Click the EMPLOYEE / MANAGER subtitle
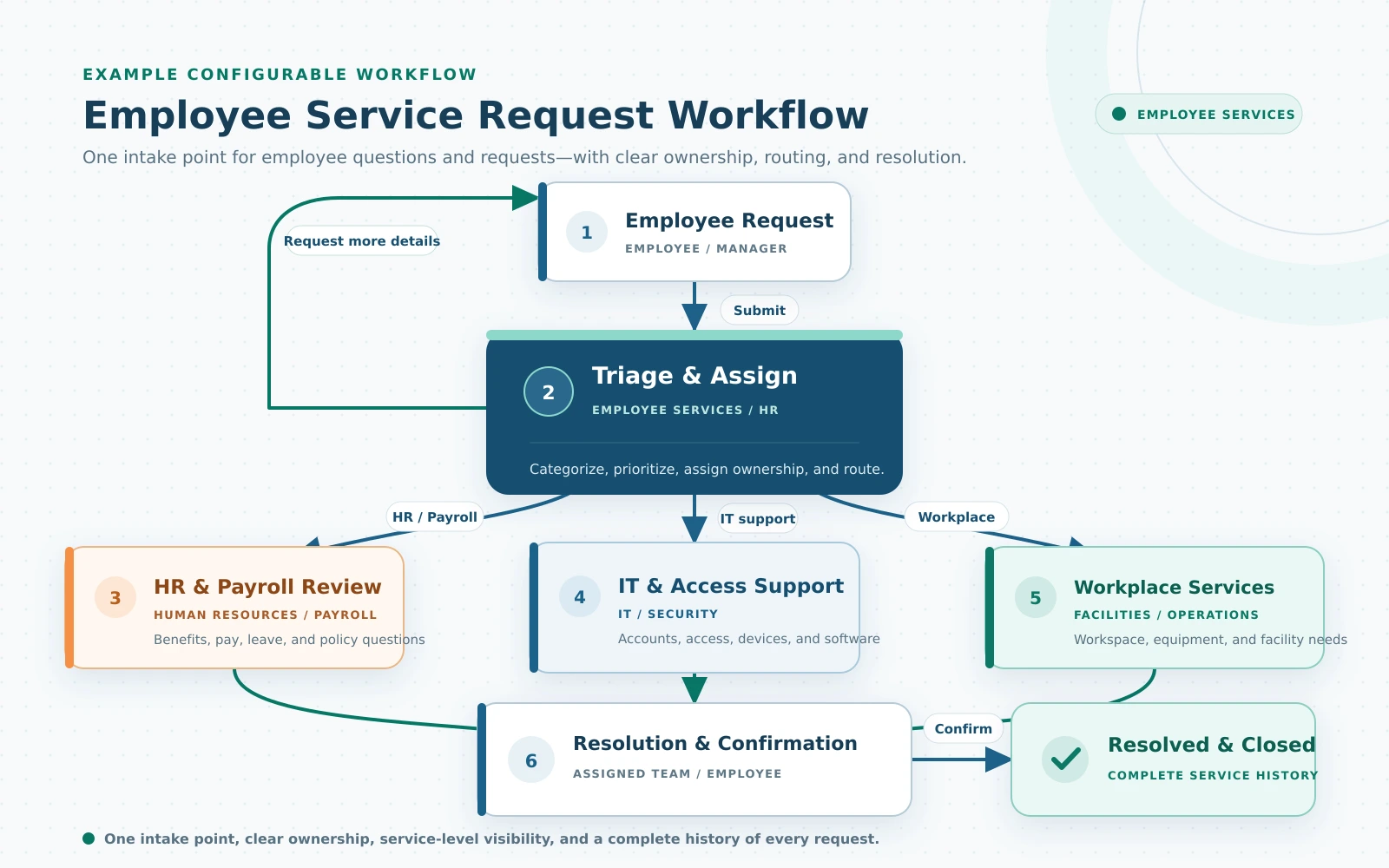This screenshot has height=868, width=1389. point(706,248)
